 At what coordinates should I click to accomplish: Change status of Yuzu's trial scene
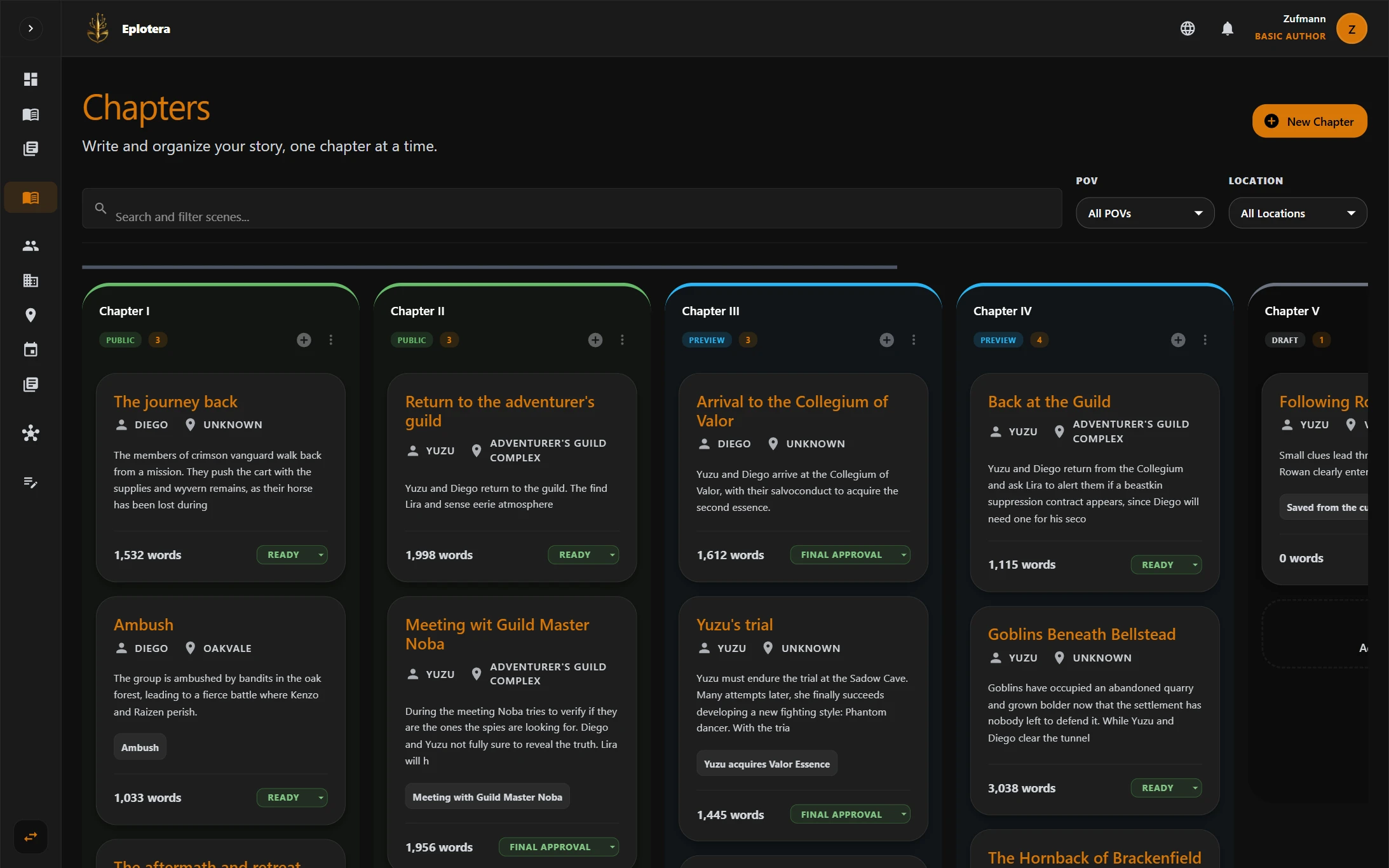click(x=850, y=815)
